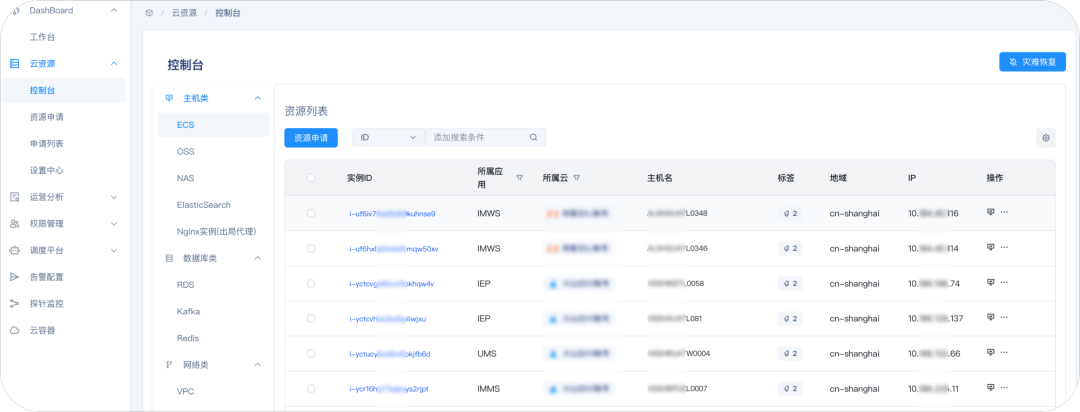
Task: Click the blue 资源申请 button
Action: [x=311, y=138]
